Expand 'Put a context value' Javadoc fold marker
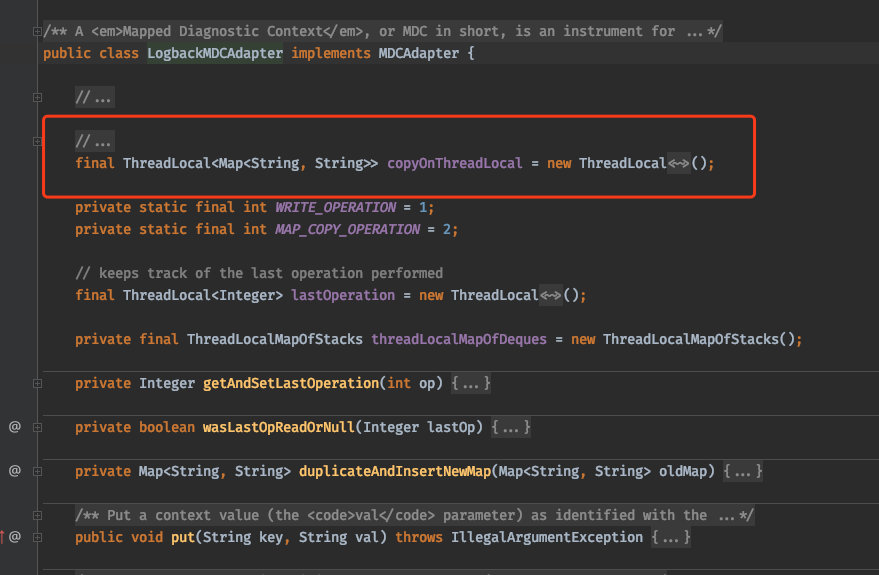The image size is (879, 575). coord(37,515)
